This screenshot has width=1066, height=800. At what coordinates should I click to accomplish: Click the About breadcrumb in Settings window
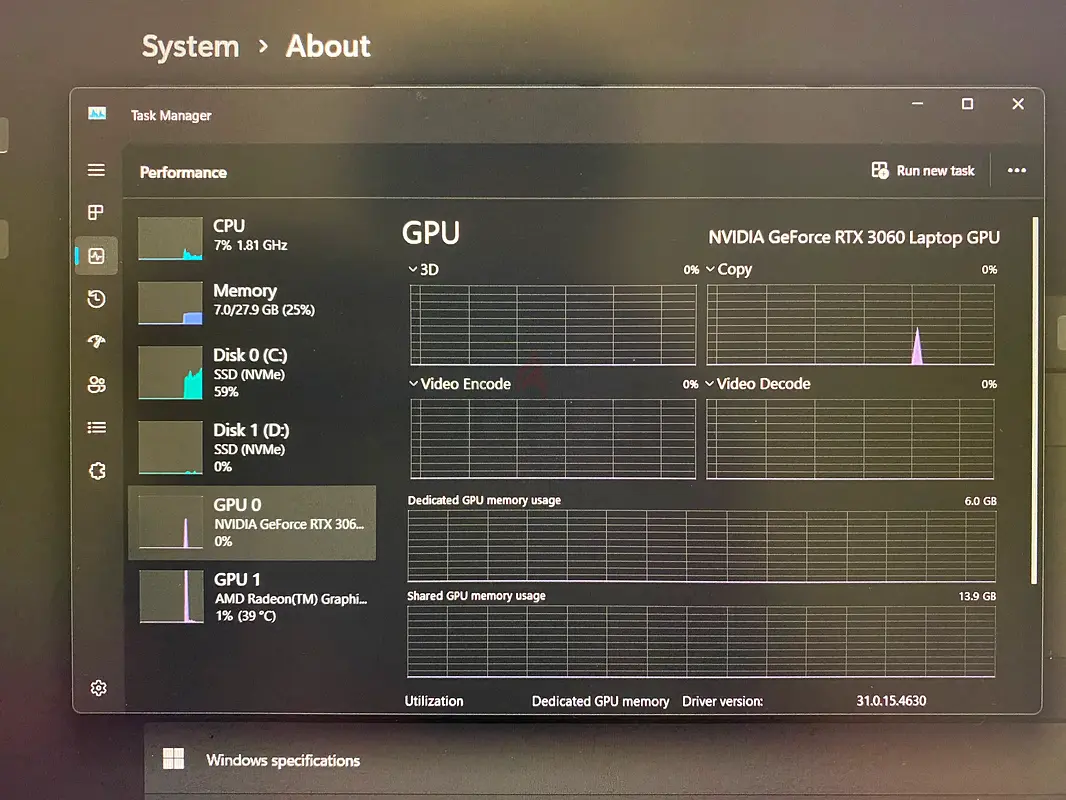coord(328,46)
